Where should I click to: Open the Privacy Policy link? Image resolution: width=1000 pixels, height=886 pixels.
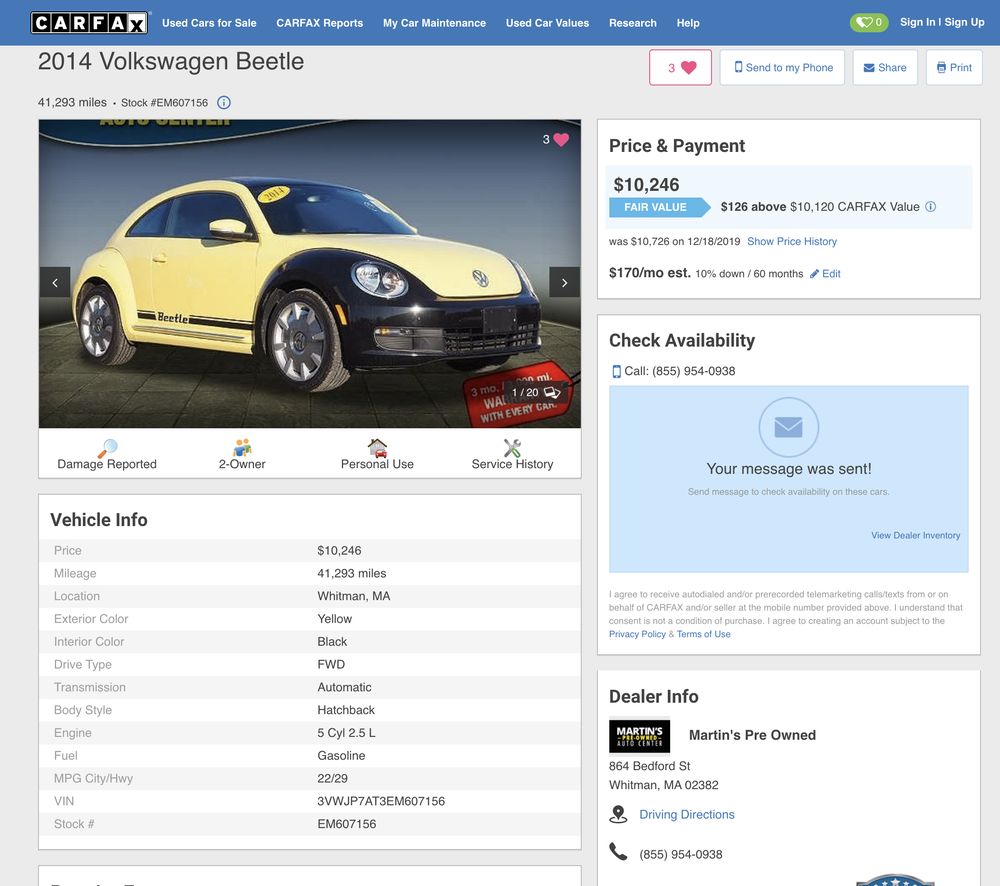click(x=637, y=633)
